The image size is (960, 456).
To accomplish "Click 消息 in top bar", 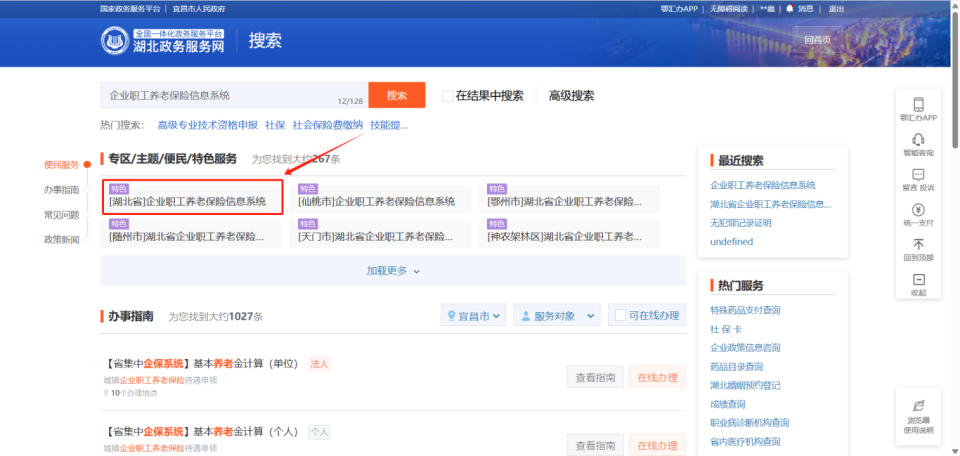I will point(805,9).
